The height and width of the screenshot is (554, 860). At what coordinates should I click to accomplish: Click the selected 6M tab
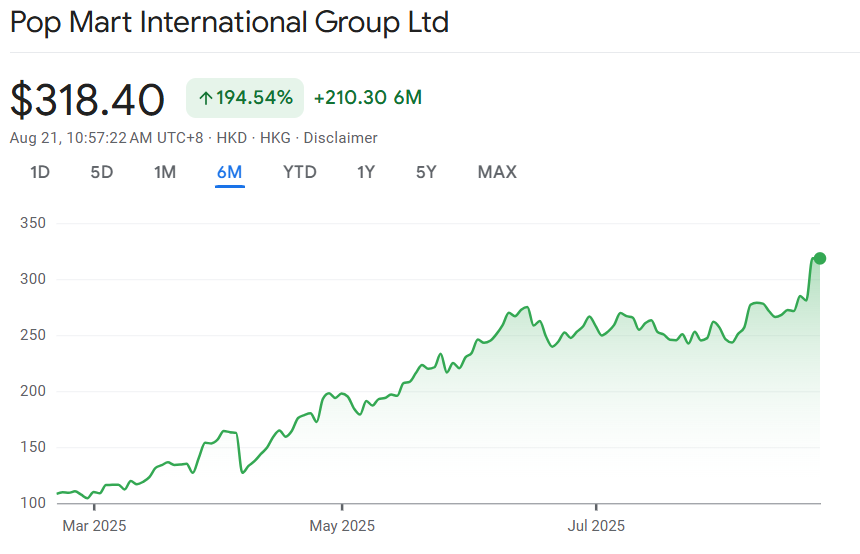pyautogui.click(x=229, y=172)
